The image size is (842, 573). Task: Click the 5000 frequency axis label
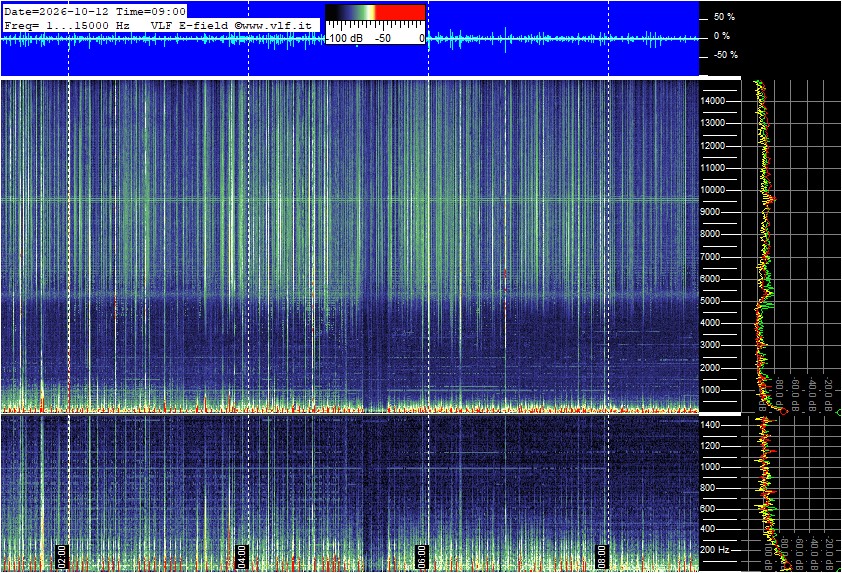coord(710,301)
